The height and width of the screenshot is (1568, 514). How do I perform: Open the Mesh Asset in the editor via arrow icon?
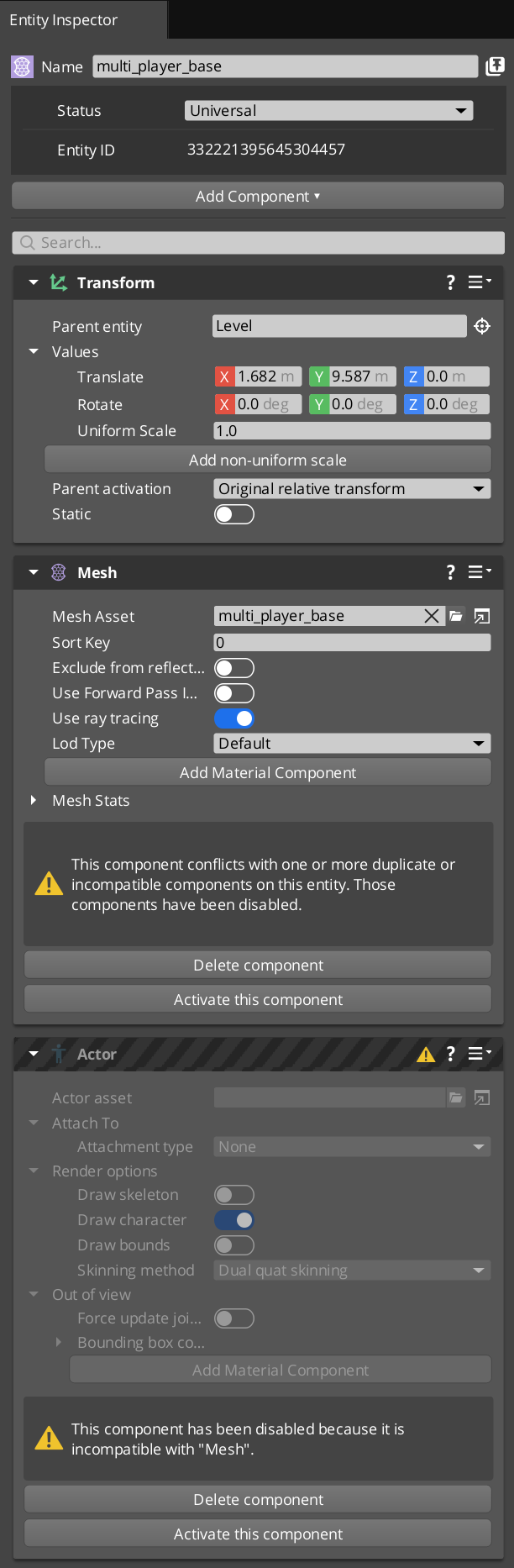pos(480,616)
